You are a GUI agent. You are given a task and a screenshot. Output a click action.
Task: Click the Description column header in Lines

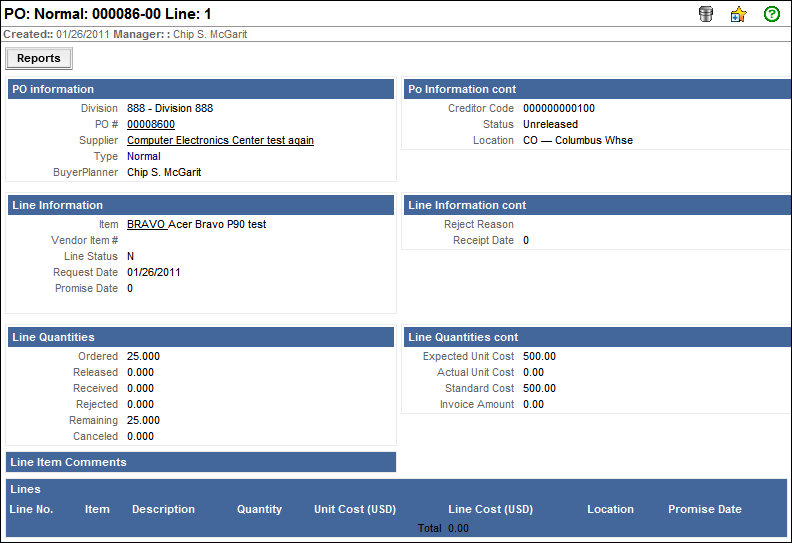(163, 509)
